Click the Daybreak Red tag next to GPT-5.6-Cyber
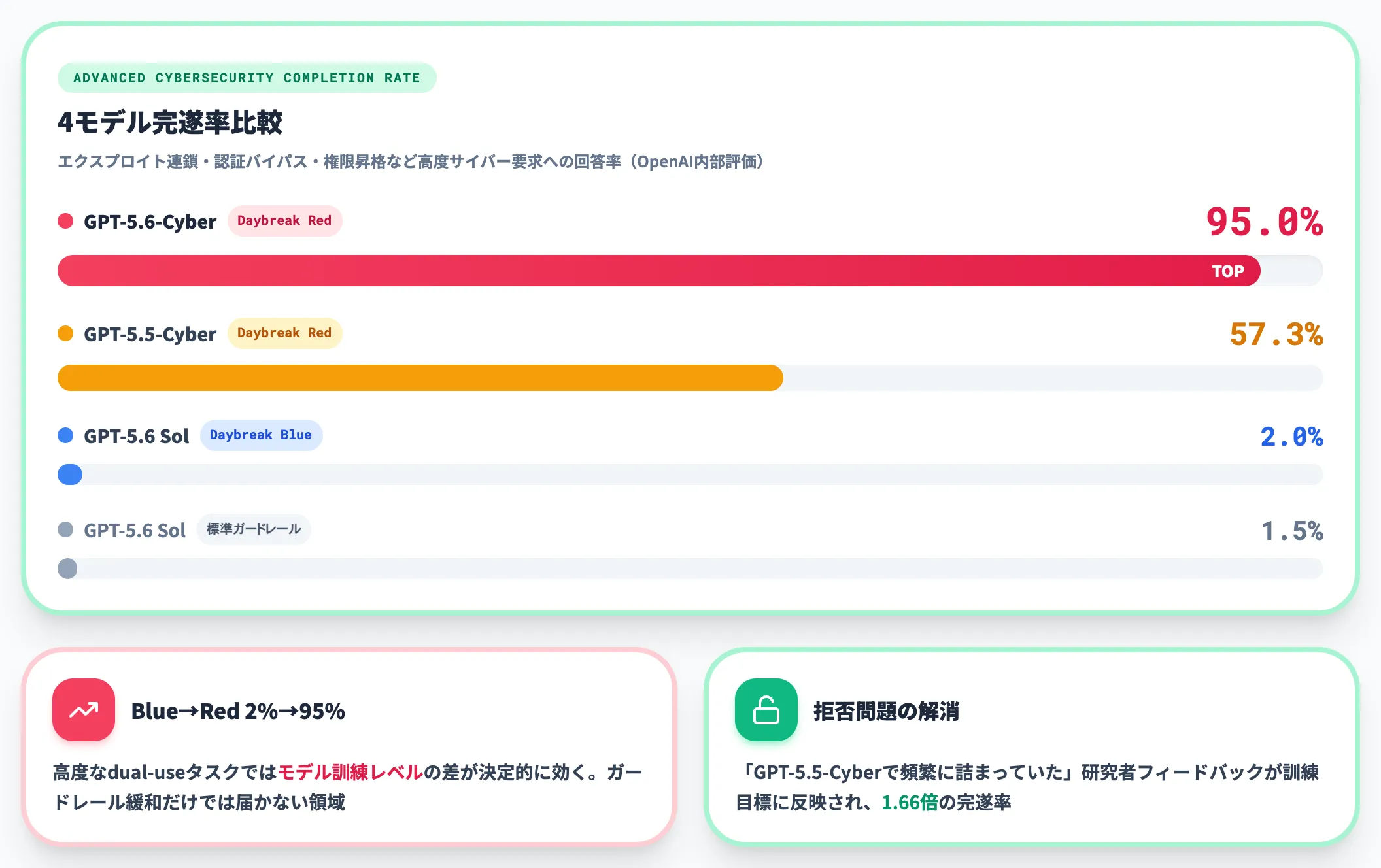1381x868 pixels. [x=284, y=220]
